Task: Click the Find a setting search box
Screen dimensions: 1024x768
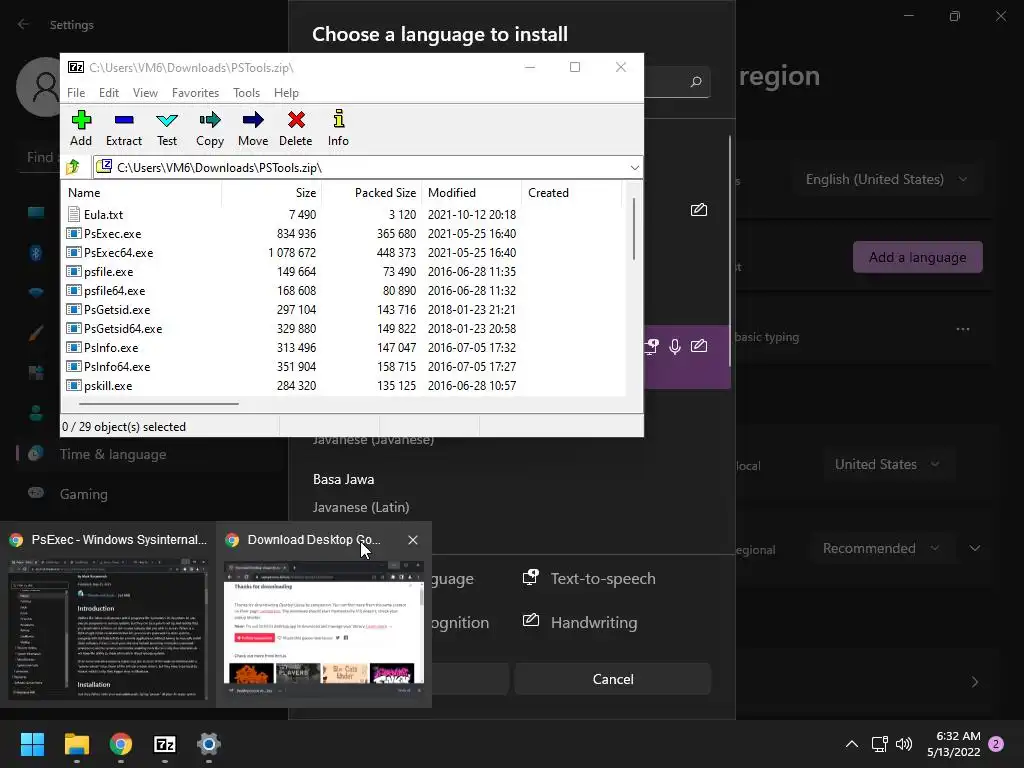Action: point(40,157)
